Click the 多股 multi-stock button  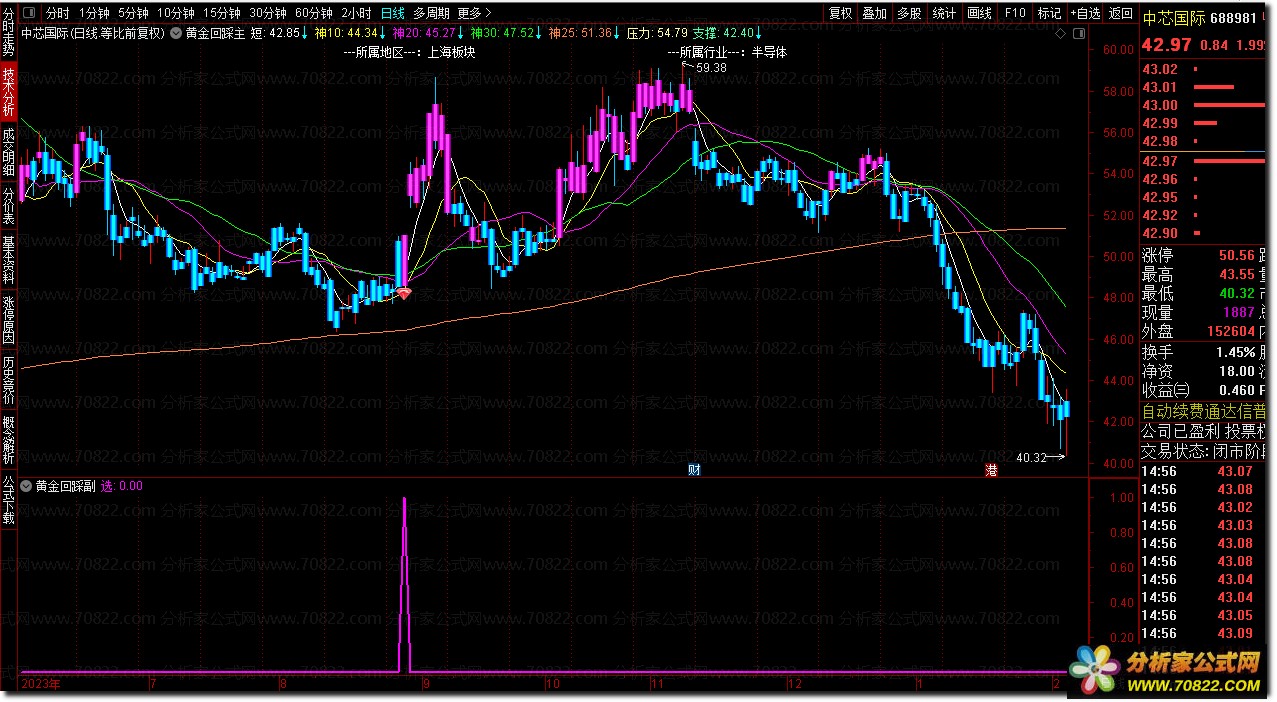coord(909,13)
